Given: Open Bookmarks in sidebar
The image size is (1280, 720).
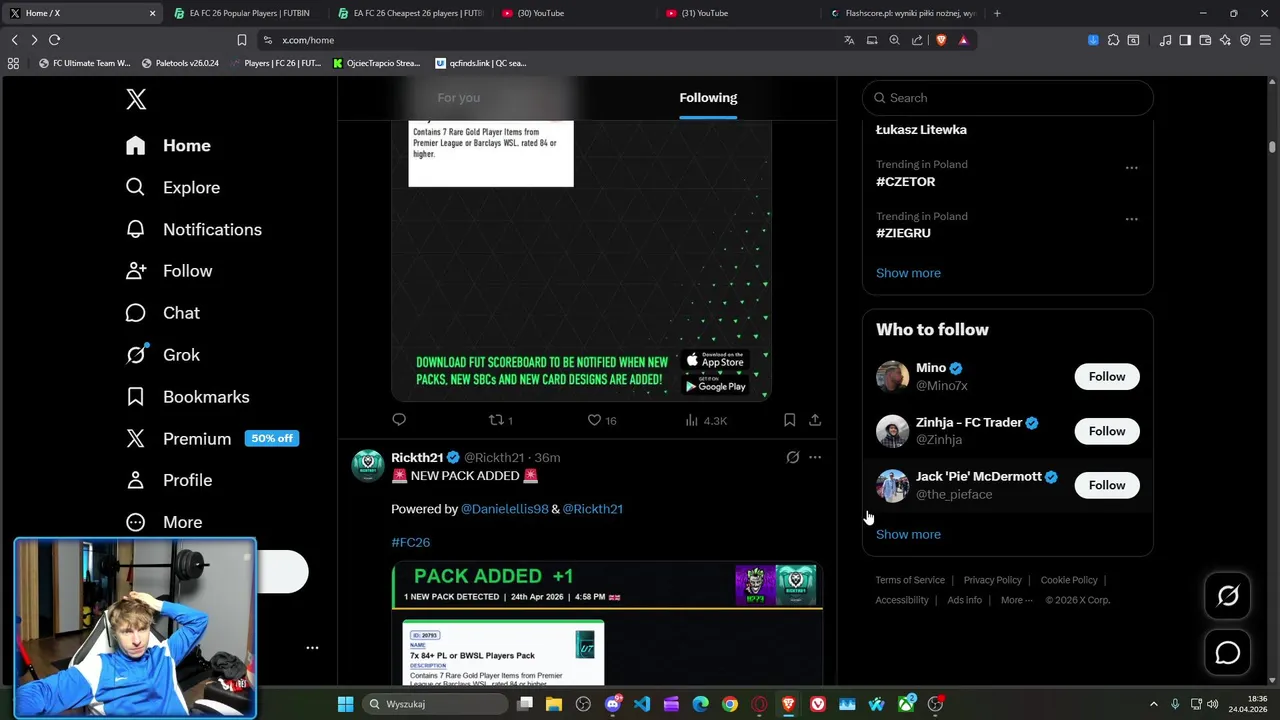Looking at the screenshot, I should [186, 397].
